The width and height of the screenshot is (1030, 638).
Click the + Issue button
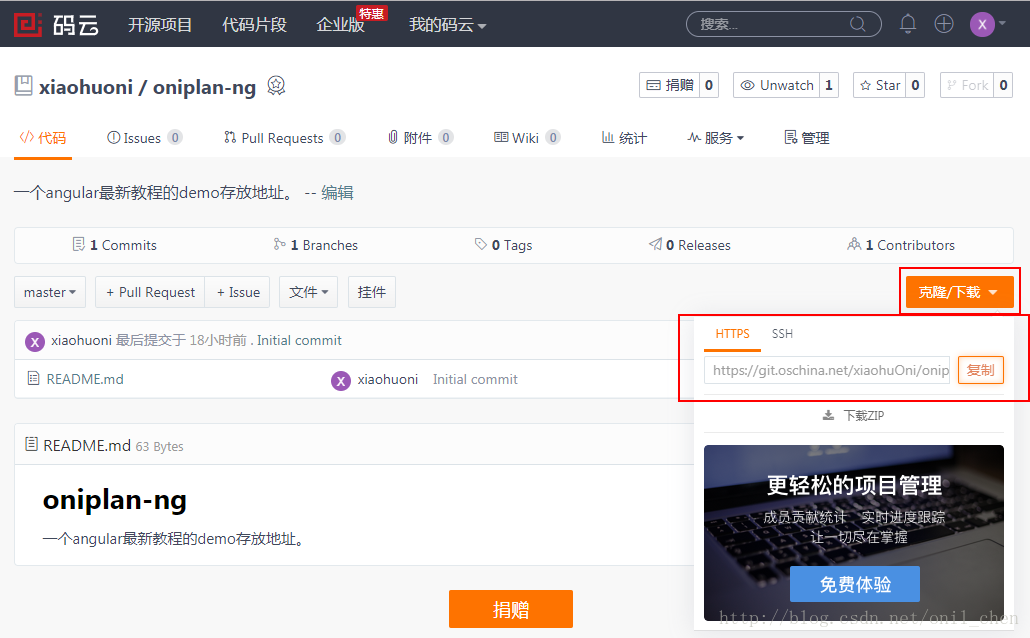238,292
